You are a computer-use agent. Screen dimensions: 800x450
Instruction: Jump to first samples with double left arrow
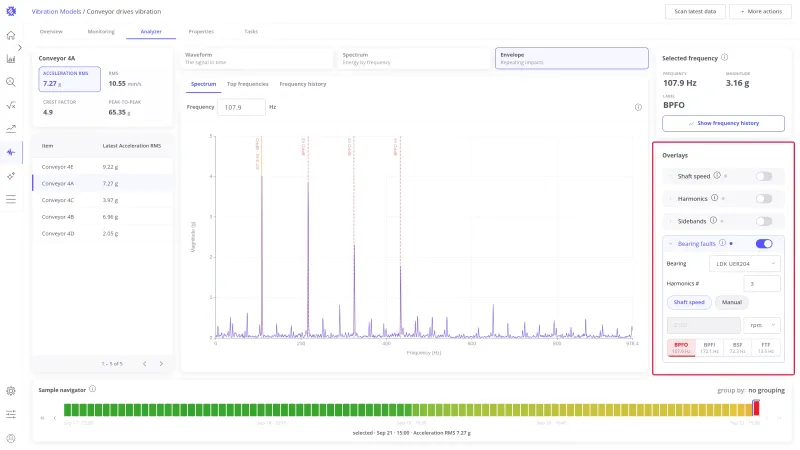tap(42, 418)
